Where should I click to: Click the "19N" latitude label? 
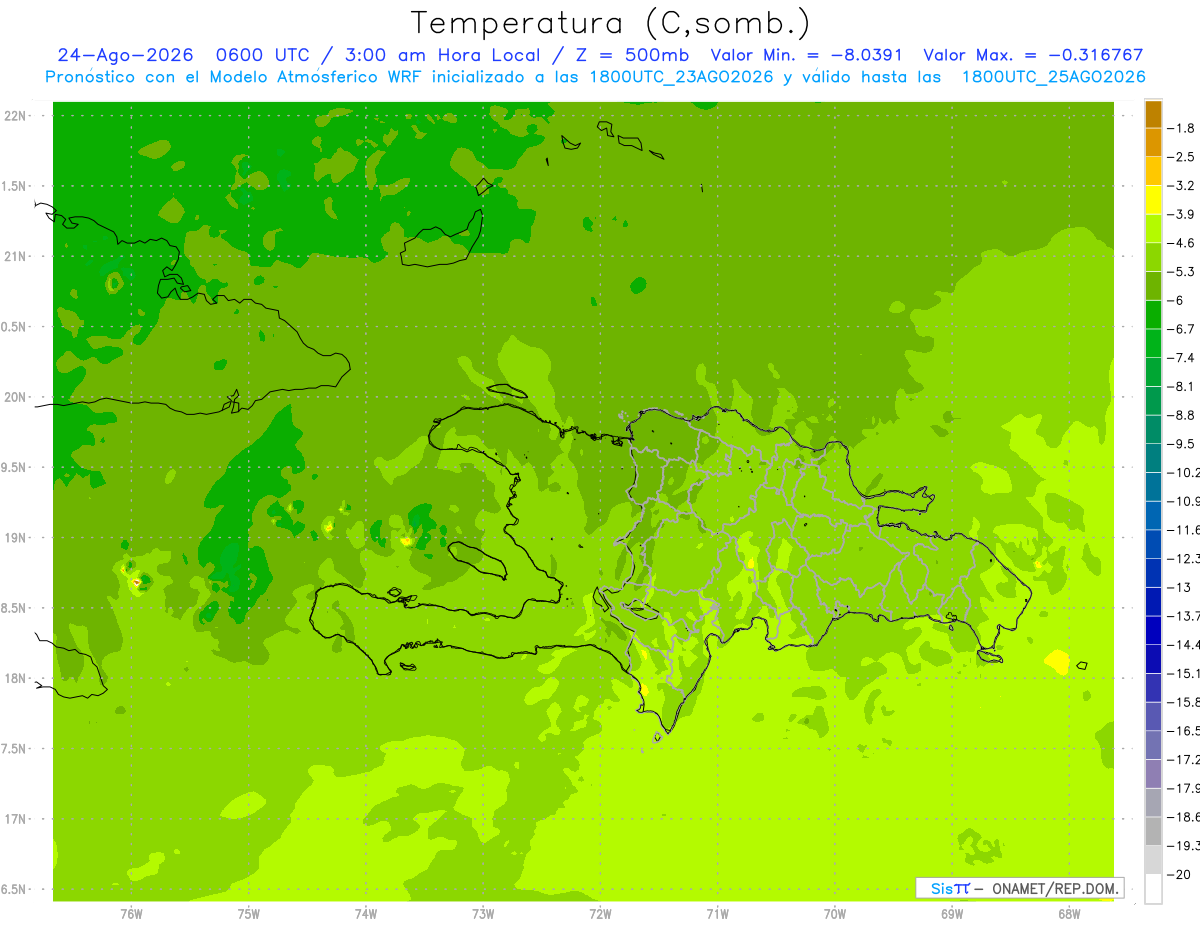pyautogui.click(x=16, y=538)
